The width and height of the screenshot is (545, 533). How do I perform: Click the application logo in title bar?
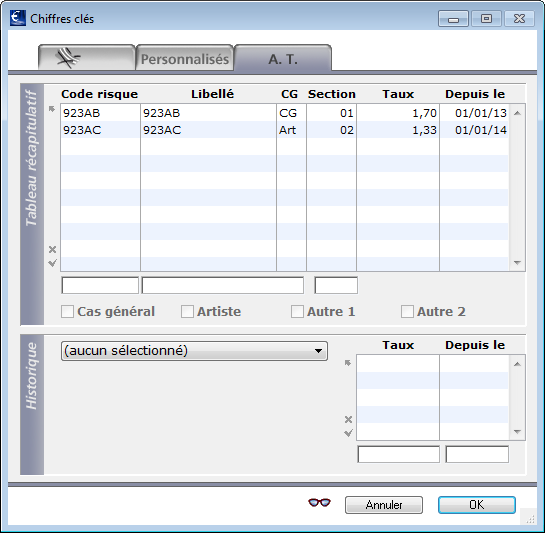(x=18, y=18)
